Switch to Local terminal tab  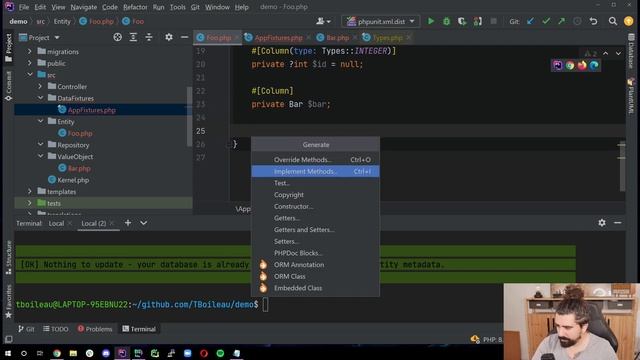click(56, 223)
